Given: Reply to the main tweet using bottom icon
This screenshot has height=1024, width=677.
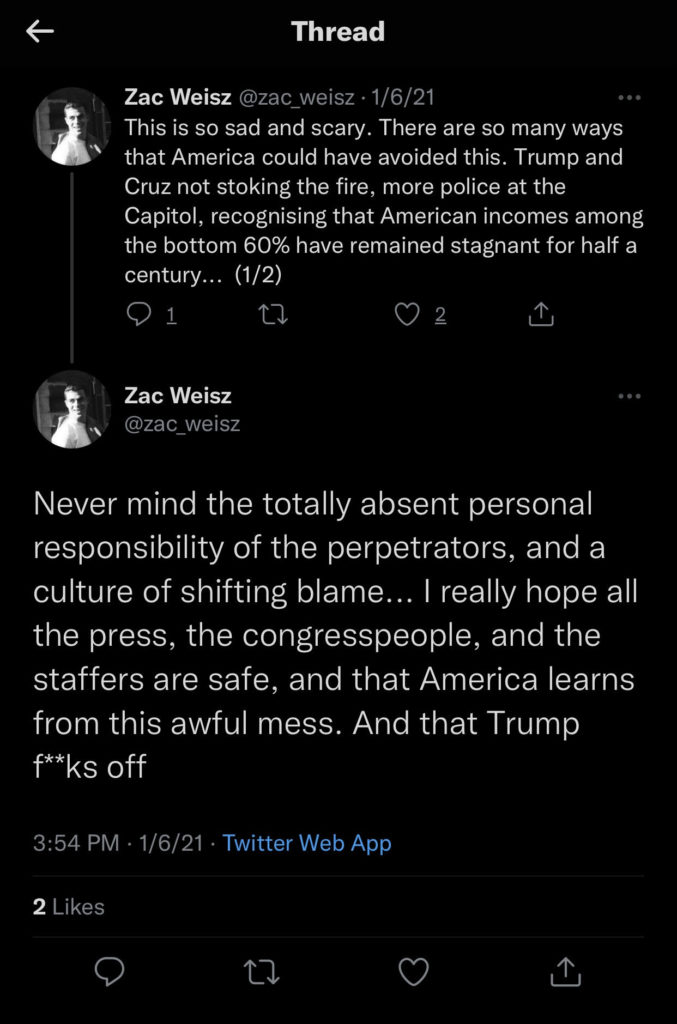Looking at the screenshot, I should tap(109, 971).
